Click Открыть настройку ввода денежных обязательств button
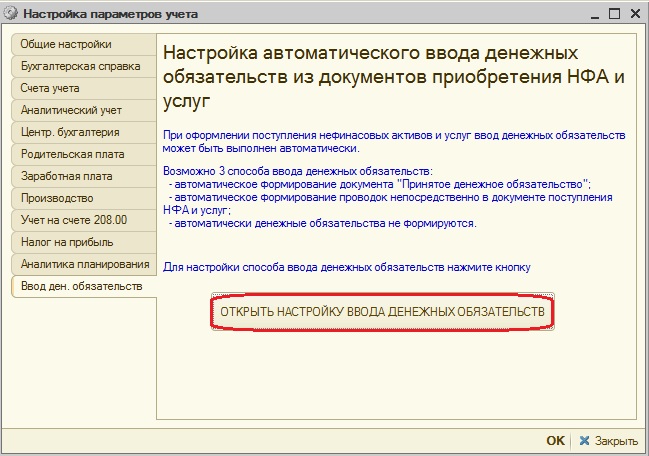Viewport: 649px width, 456px height. point(382,312)
